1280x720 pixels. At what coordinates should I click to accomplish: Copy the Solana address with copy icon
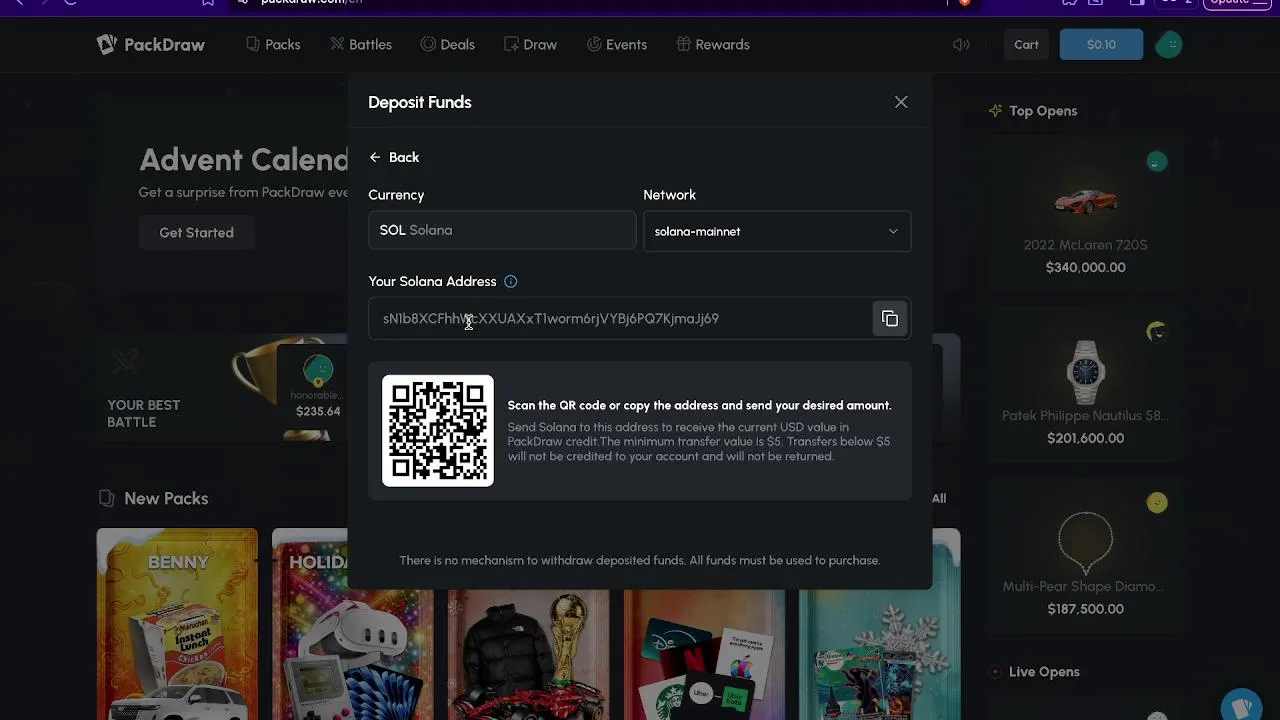pos(890,319)
